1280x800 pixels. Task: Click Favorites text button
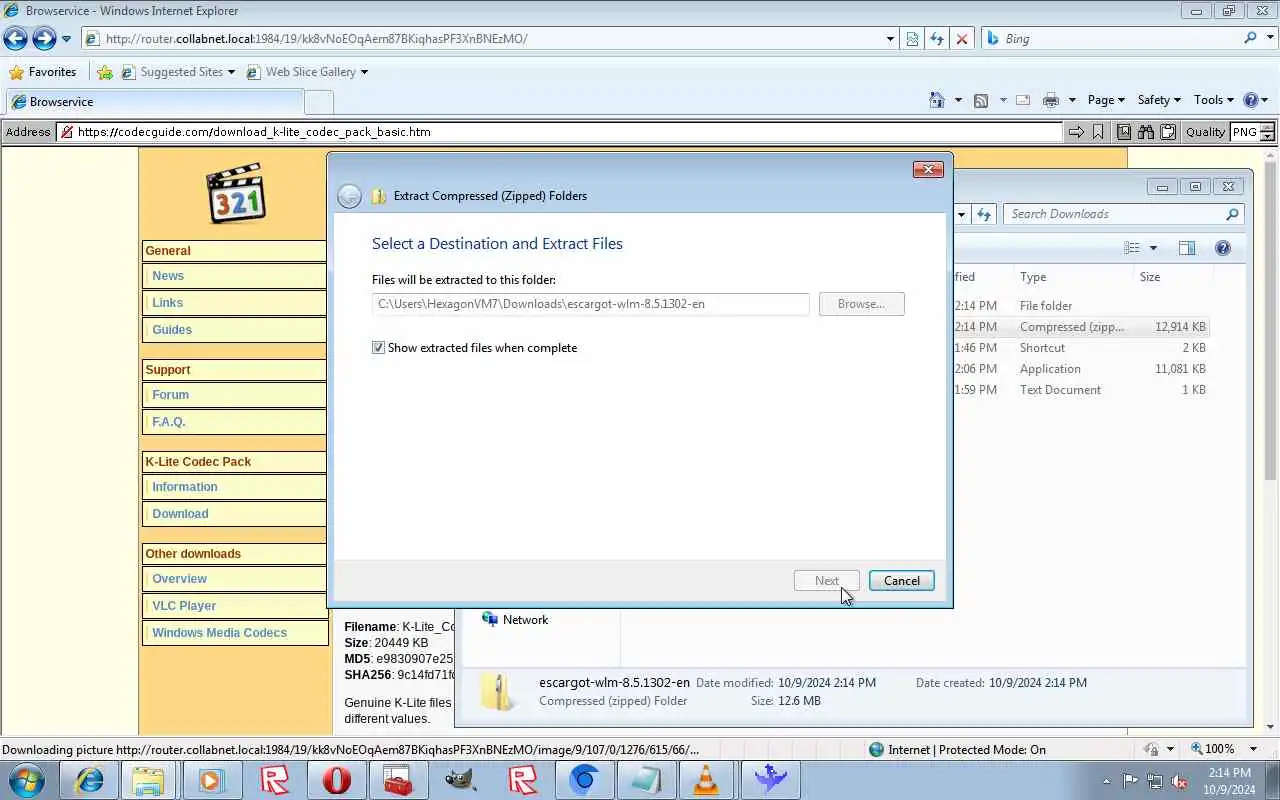pyautogui.click(x=53, y=72)
